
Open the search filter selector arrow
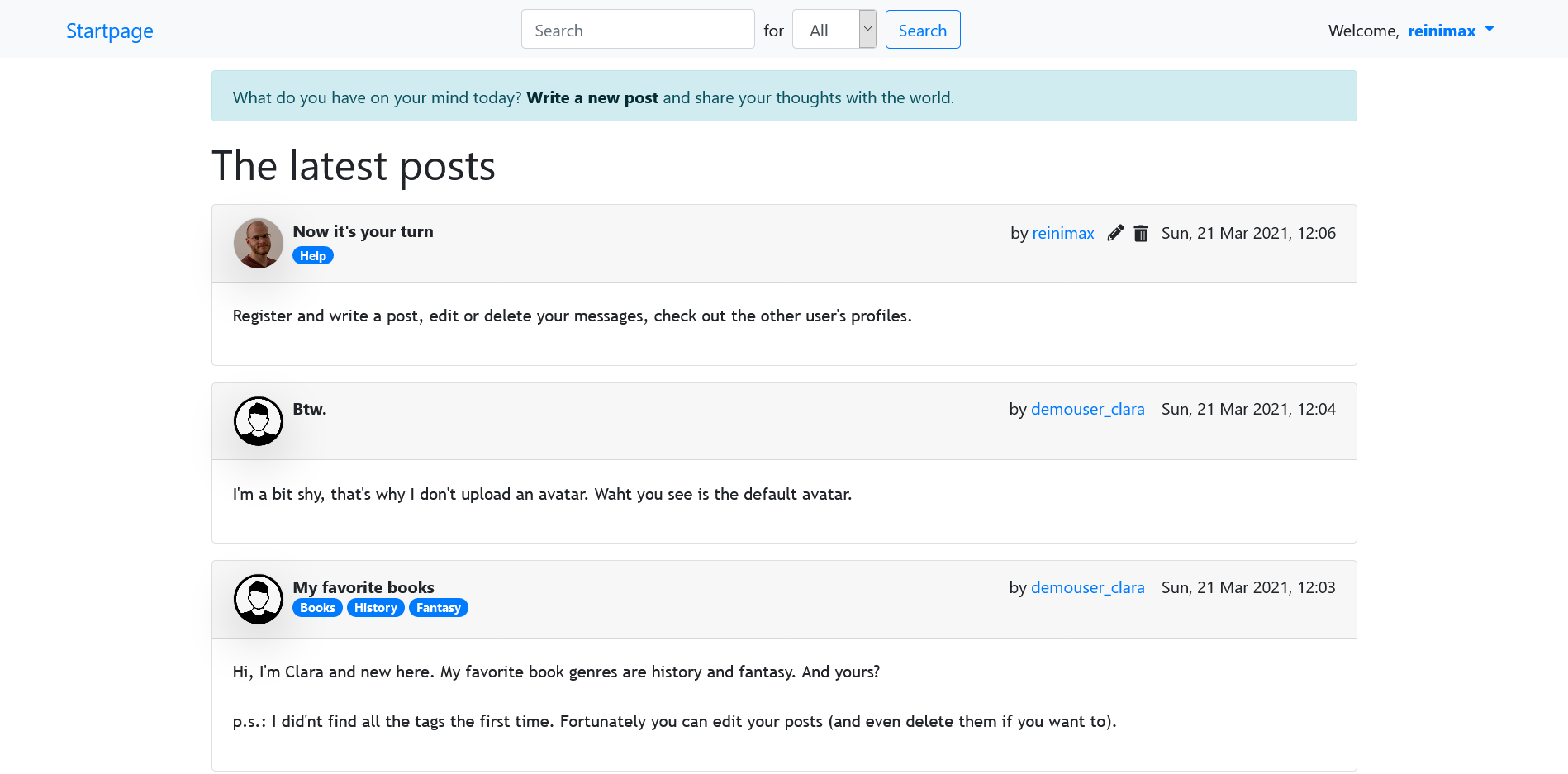pos(867,29)
